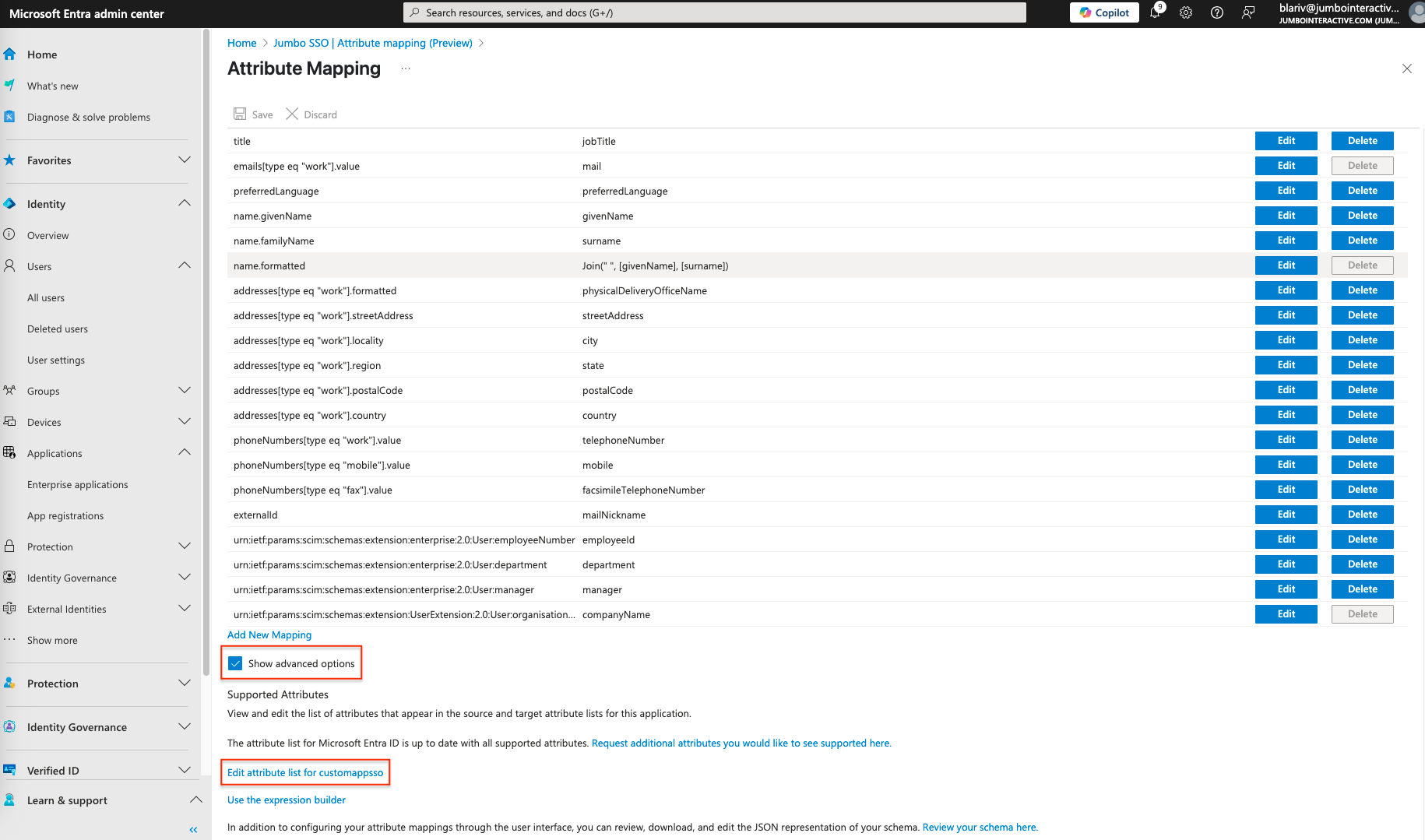Open All users menu item
Screen dimensions: 1425x840
(46, 297)
